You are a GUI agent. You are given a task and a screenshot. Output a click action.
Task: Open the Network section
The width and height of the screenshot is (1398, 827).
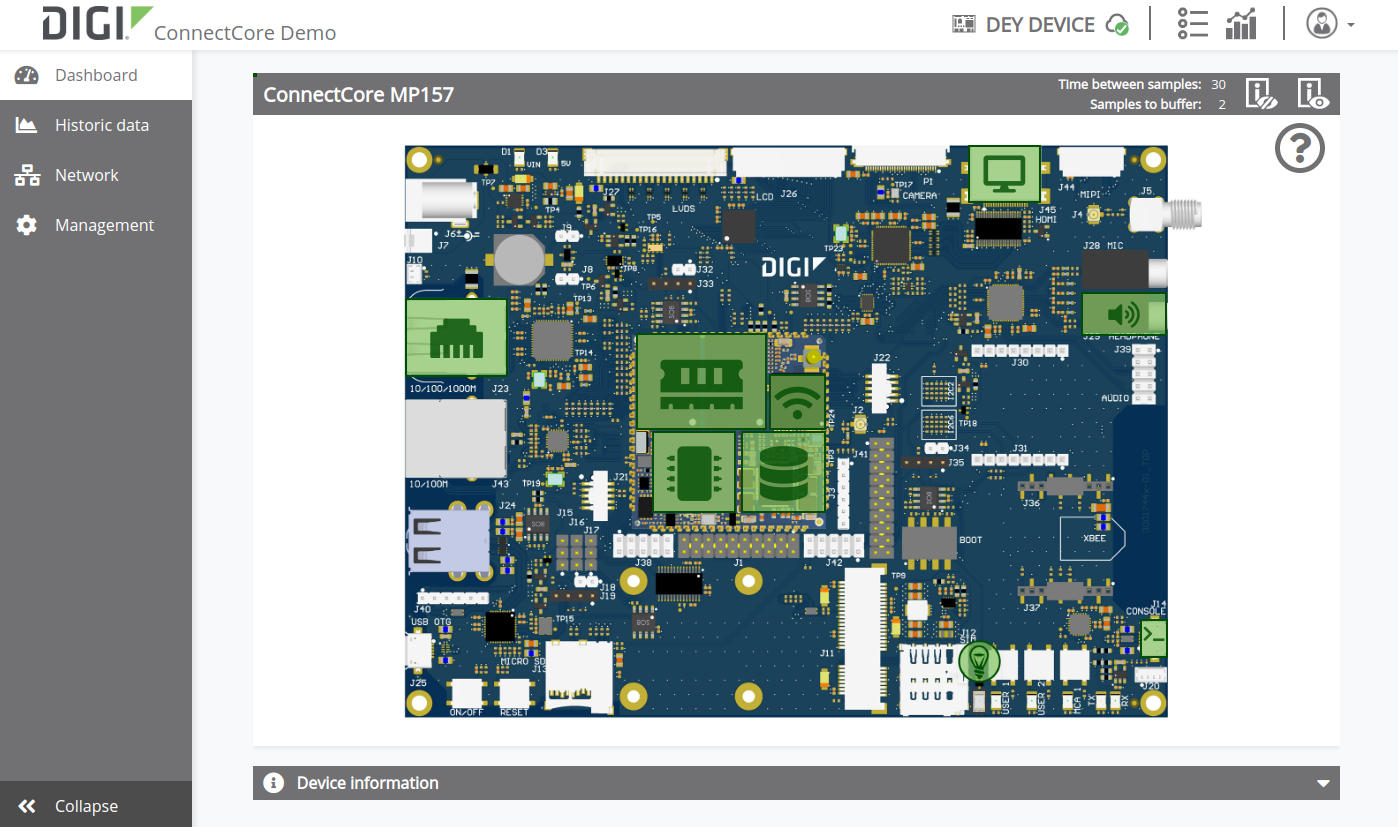coord(96,175)
